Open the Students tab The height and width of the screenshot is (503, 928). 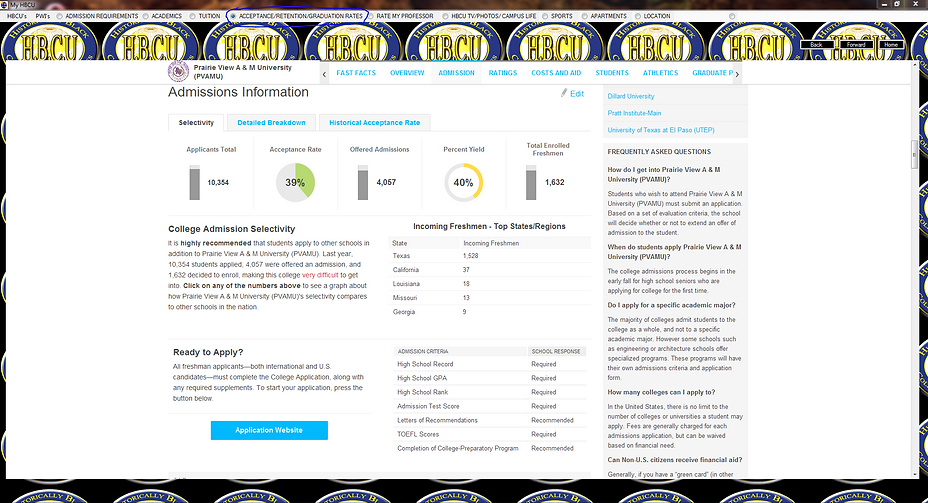[612, 73]
